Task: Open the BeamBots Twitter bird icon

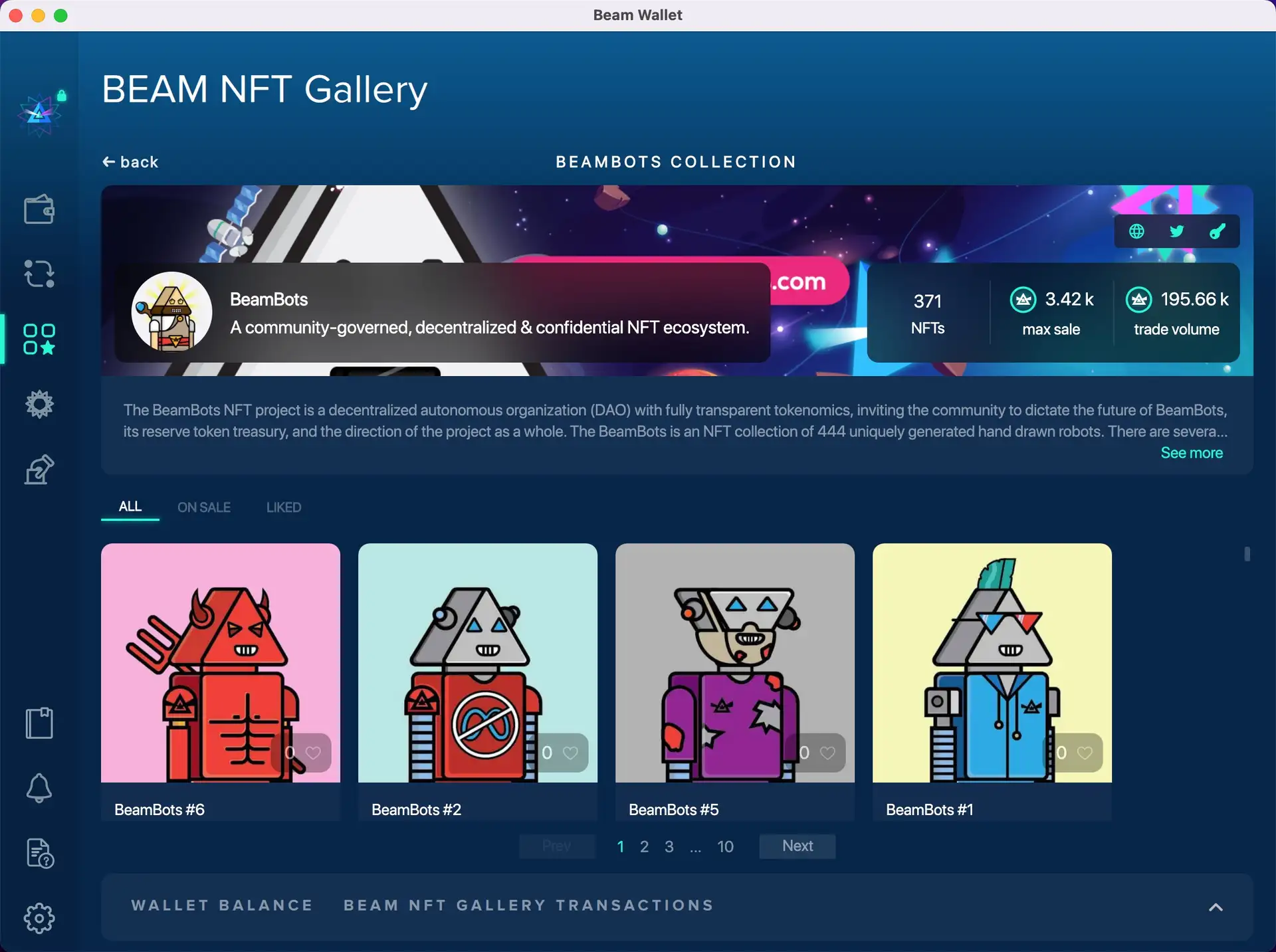Action: click(x=1176, y=231)
